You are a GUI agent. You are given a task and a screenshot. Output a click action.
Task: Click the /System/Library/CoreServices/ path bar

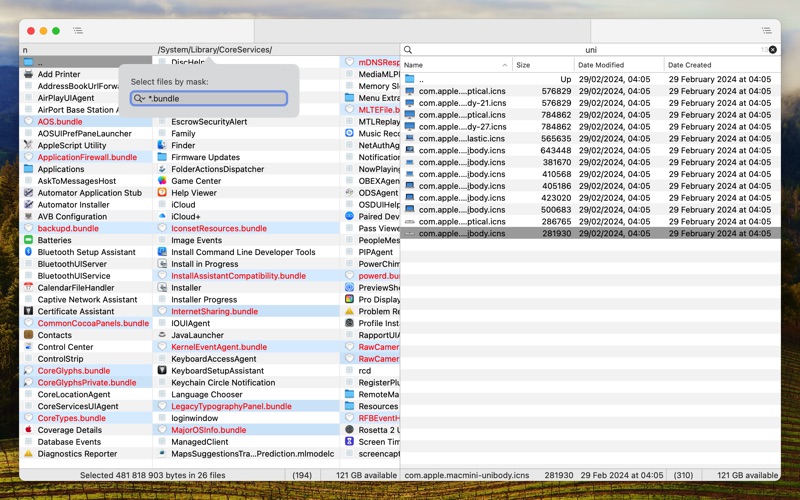coord(214,49)
